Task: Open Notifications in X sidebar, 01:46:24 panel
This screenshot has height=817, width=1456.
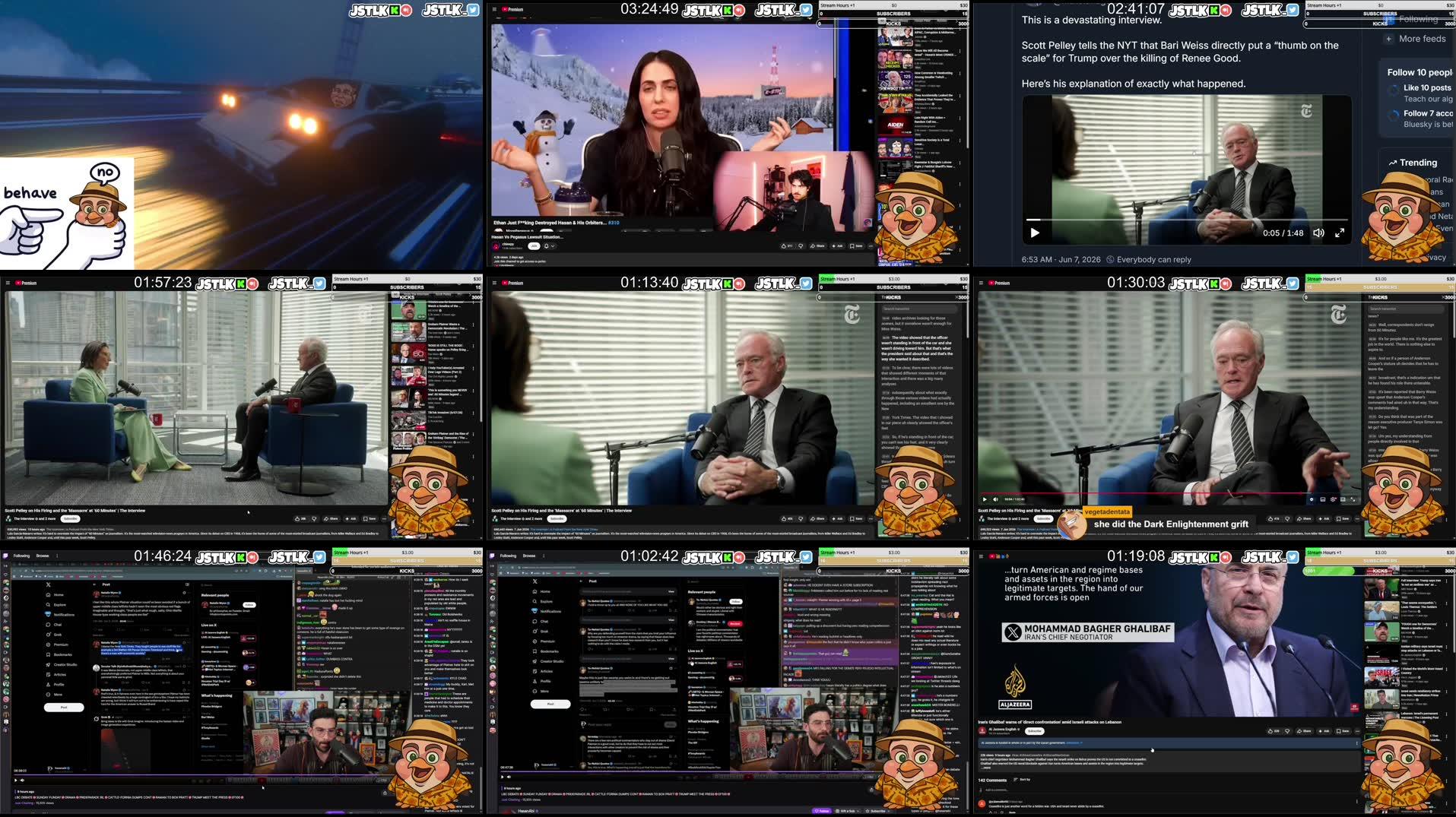Action: pyautogui.click(x=60, y=615)
